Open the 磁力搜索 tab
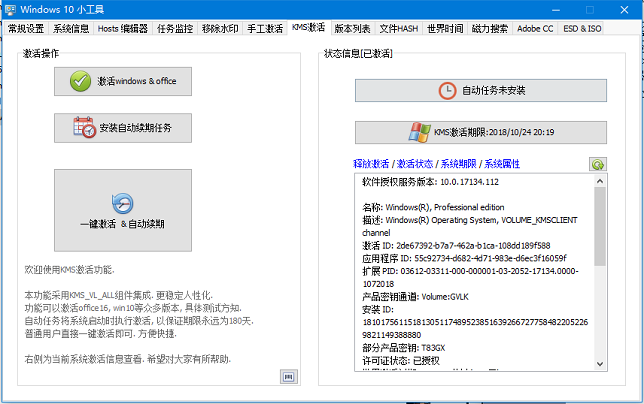This screenshot has height=404, width=644. click(489, 29)
